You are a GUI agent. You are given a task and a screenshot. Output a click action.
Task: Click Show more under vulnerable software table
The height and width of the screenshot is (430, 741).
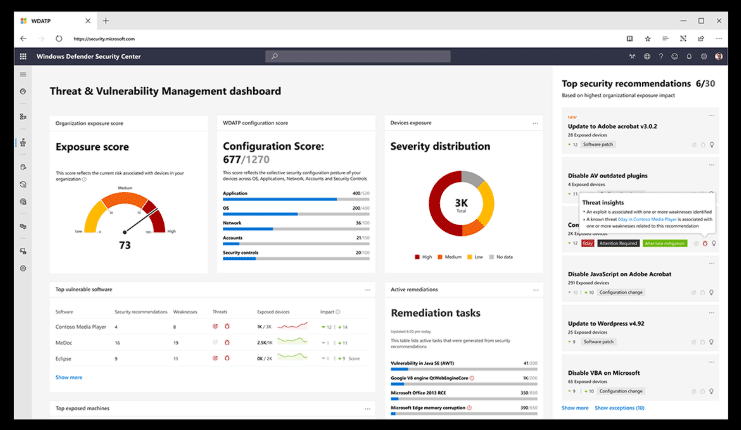click(x=69, y=377)
